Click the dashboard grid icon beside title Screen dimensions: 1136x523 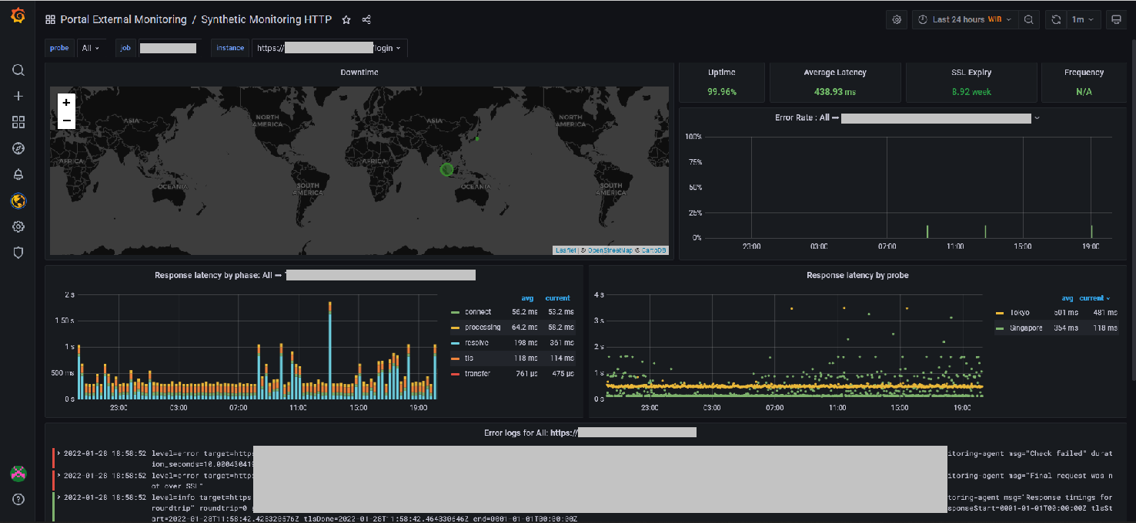pos(51,20)
